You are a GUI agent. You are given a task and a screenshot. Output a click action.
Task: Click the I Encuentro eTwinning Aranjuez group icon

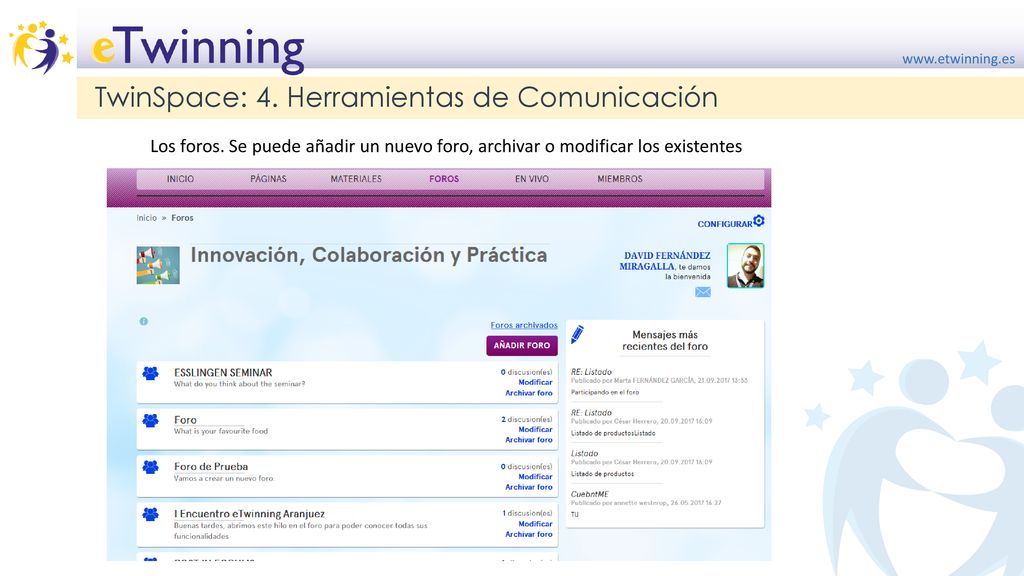click(x=151, y=514)
